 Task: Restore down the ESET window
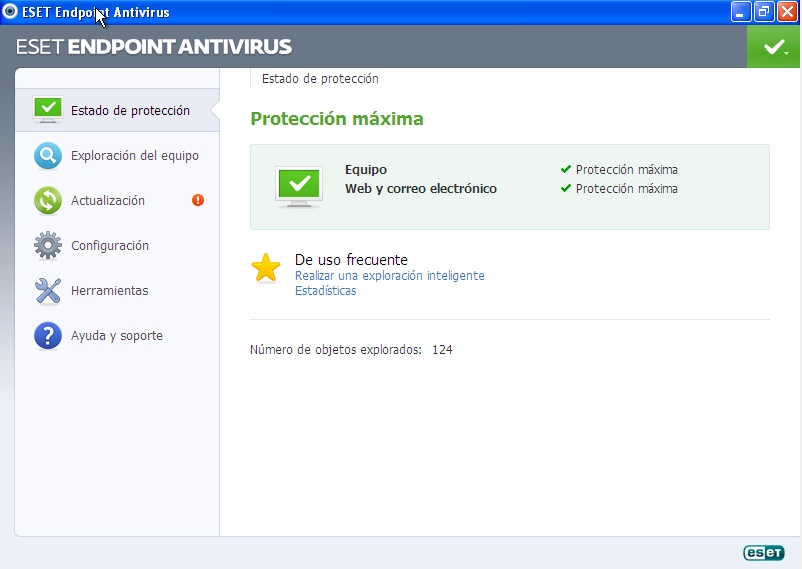764,11
